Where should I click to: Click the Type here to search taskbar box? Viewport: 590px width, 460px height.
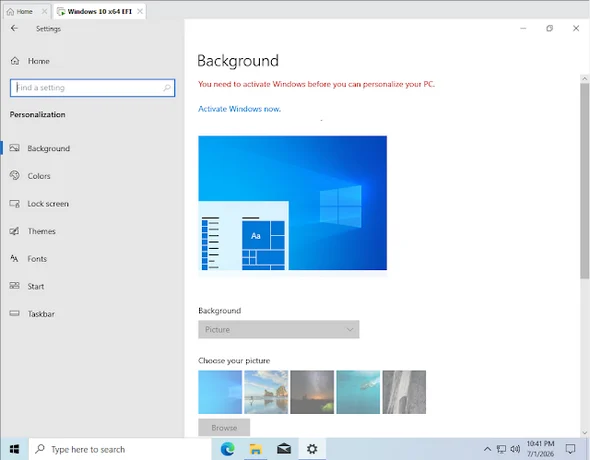(x=120, y=449)
